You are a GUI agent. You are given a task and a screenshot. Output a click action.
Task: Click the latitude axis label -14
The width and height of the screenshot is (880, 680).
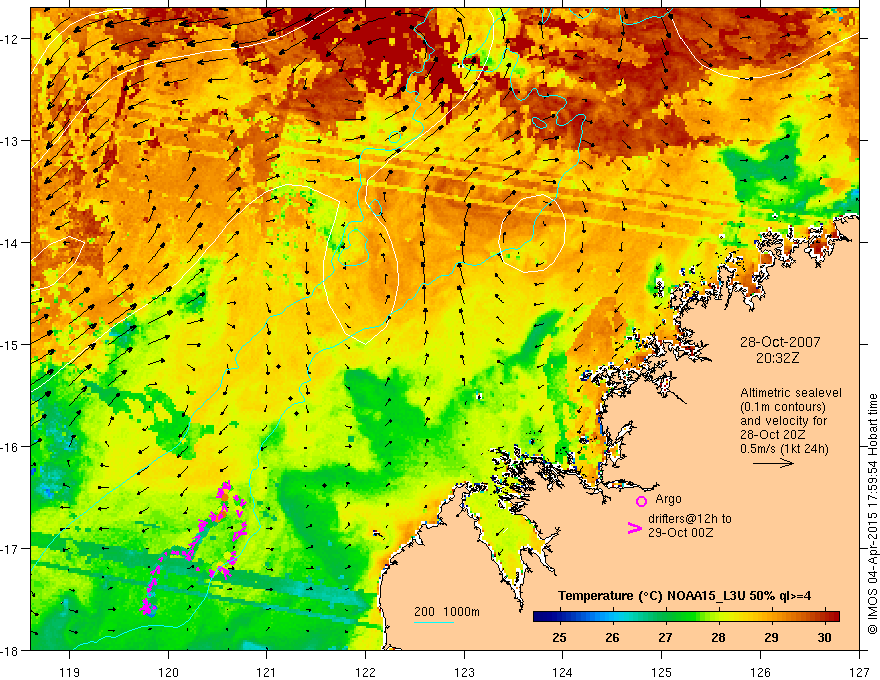(9, 243)
